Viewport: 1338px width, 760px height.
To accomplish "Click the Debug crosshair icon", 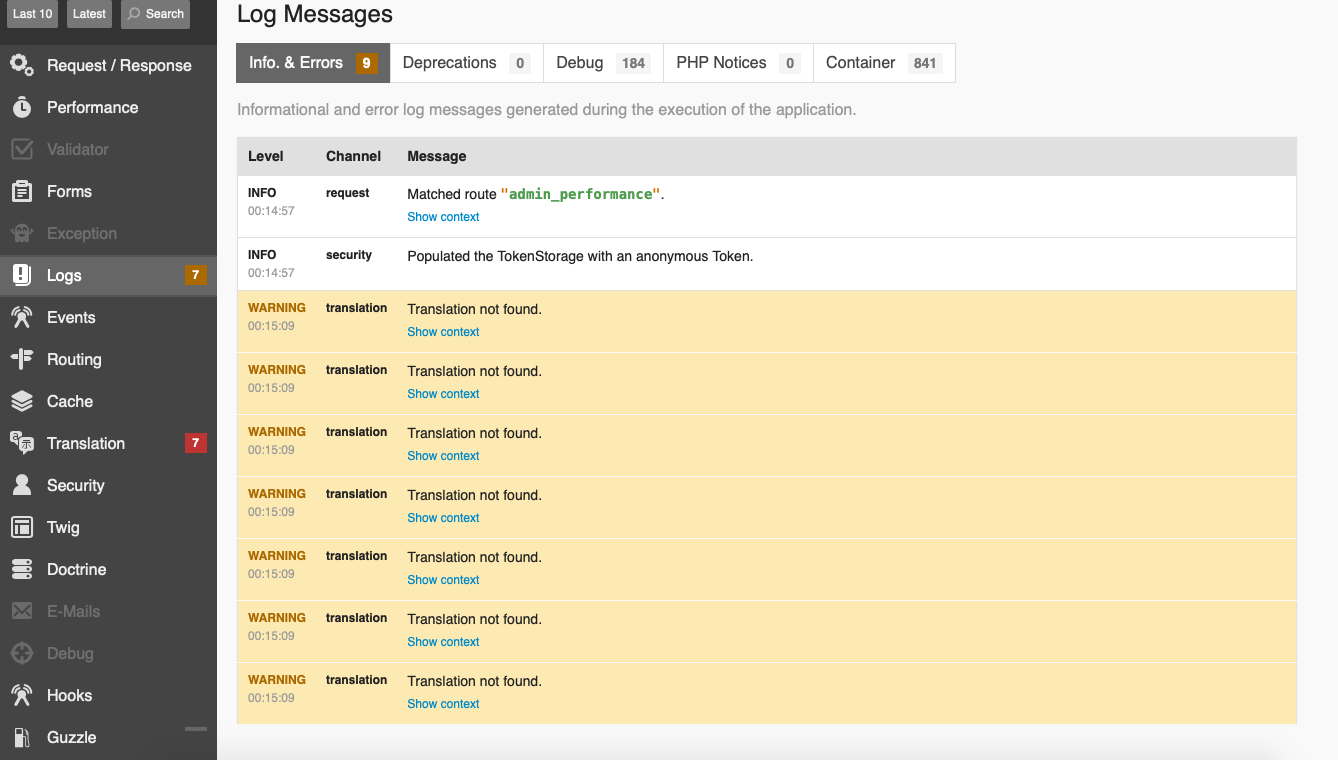I will [x=22, y=653].
